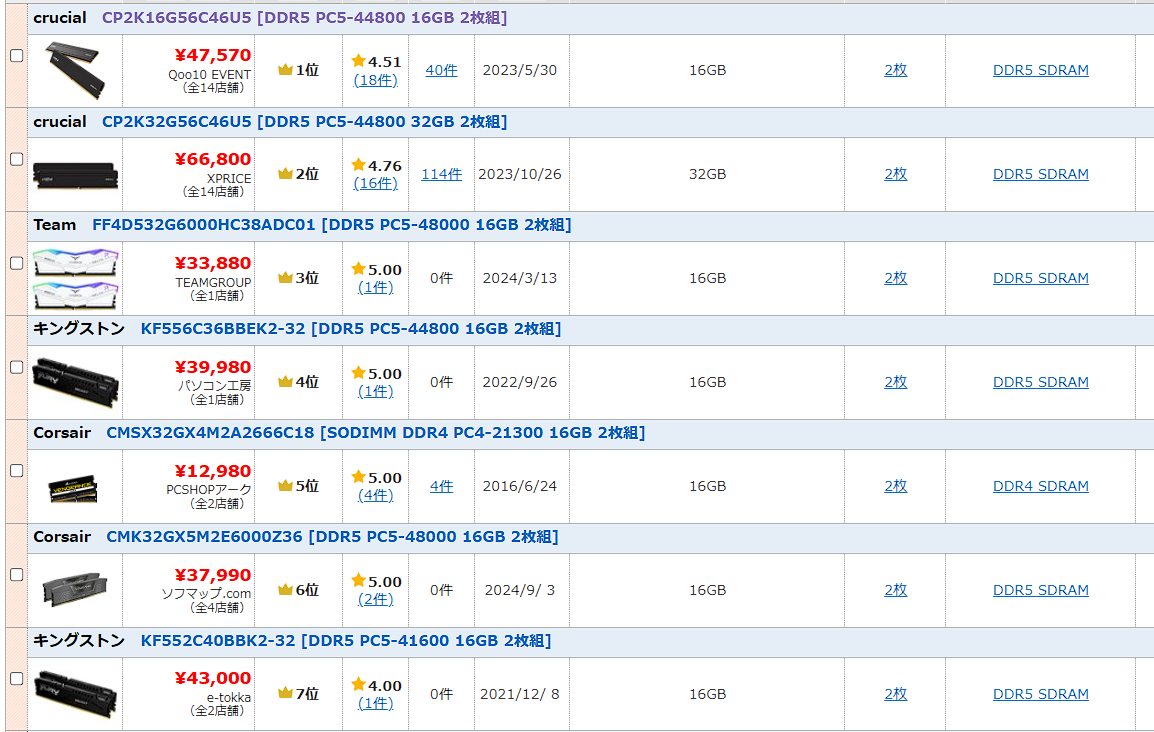The width and height of the screenshot is (1154, 732).
Task: Click Corsair CMK32GX5M2E6000Z36 memory image
Action: click(76, 590)
